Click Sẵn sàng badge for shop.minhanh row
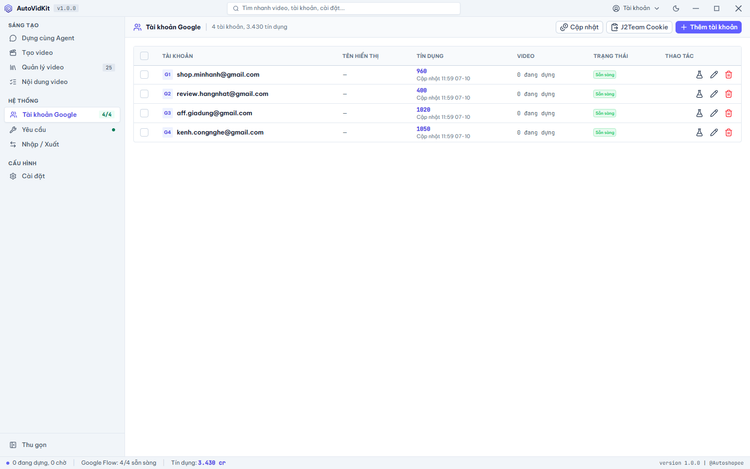The width and height of the screenshot is (750, 469). pyautogui.click(x=605, y=75)
